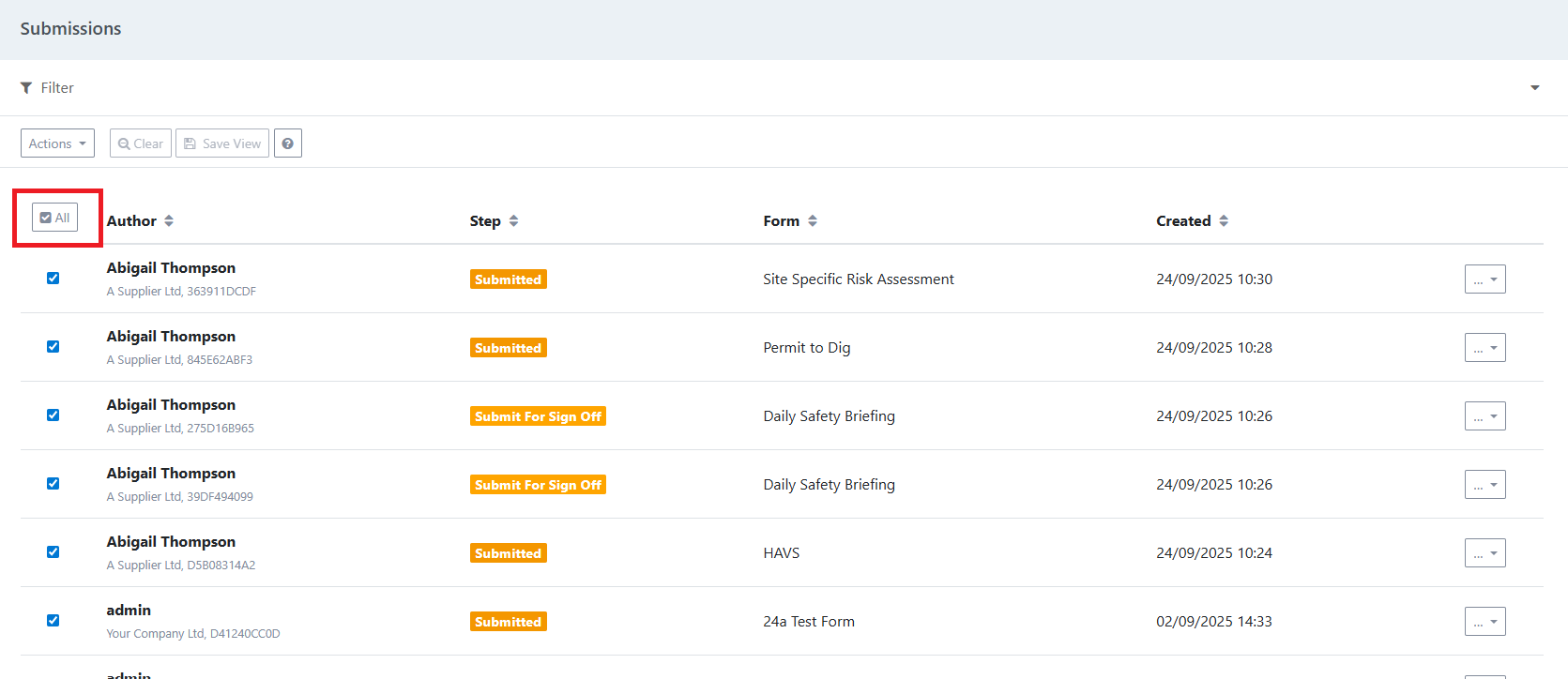
Task: Click Submit For Sign Off badge for 39DF494099
Action: click(538, 485)
